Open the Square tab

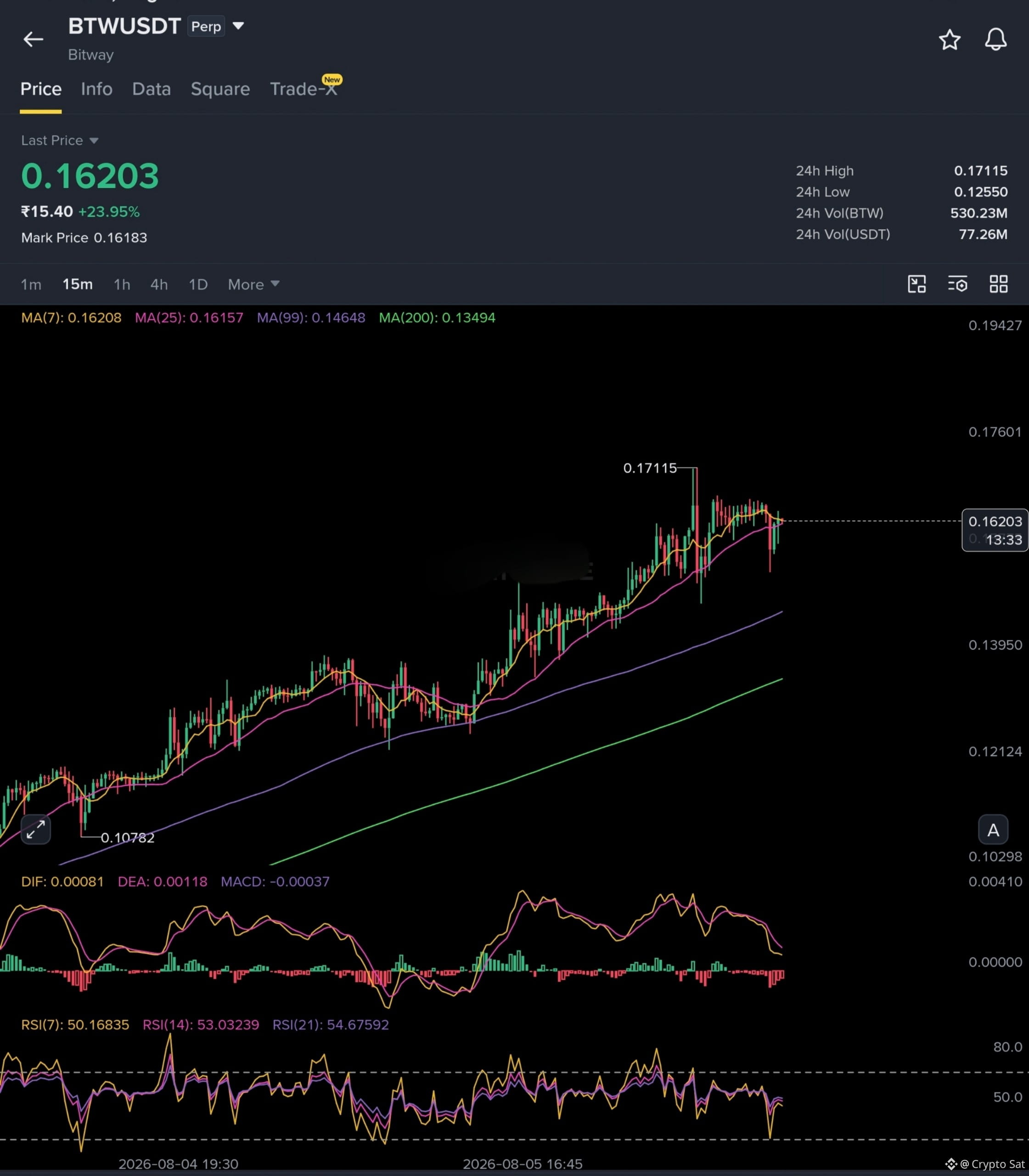220,89
